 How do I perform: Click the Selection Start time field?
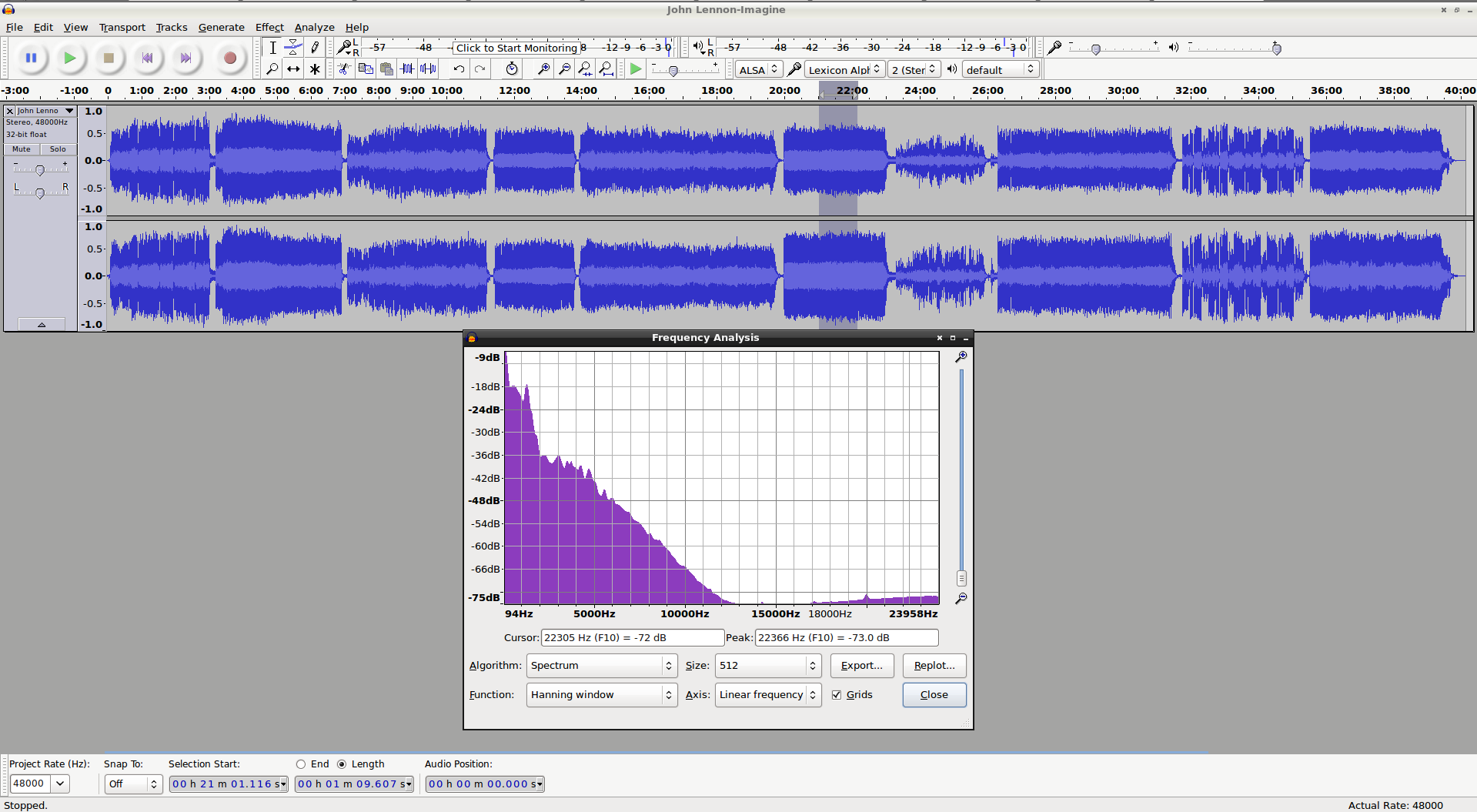(229, 784)
